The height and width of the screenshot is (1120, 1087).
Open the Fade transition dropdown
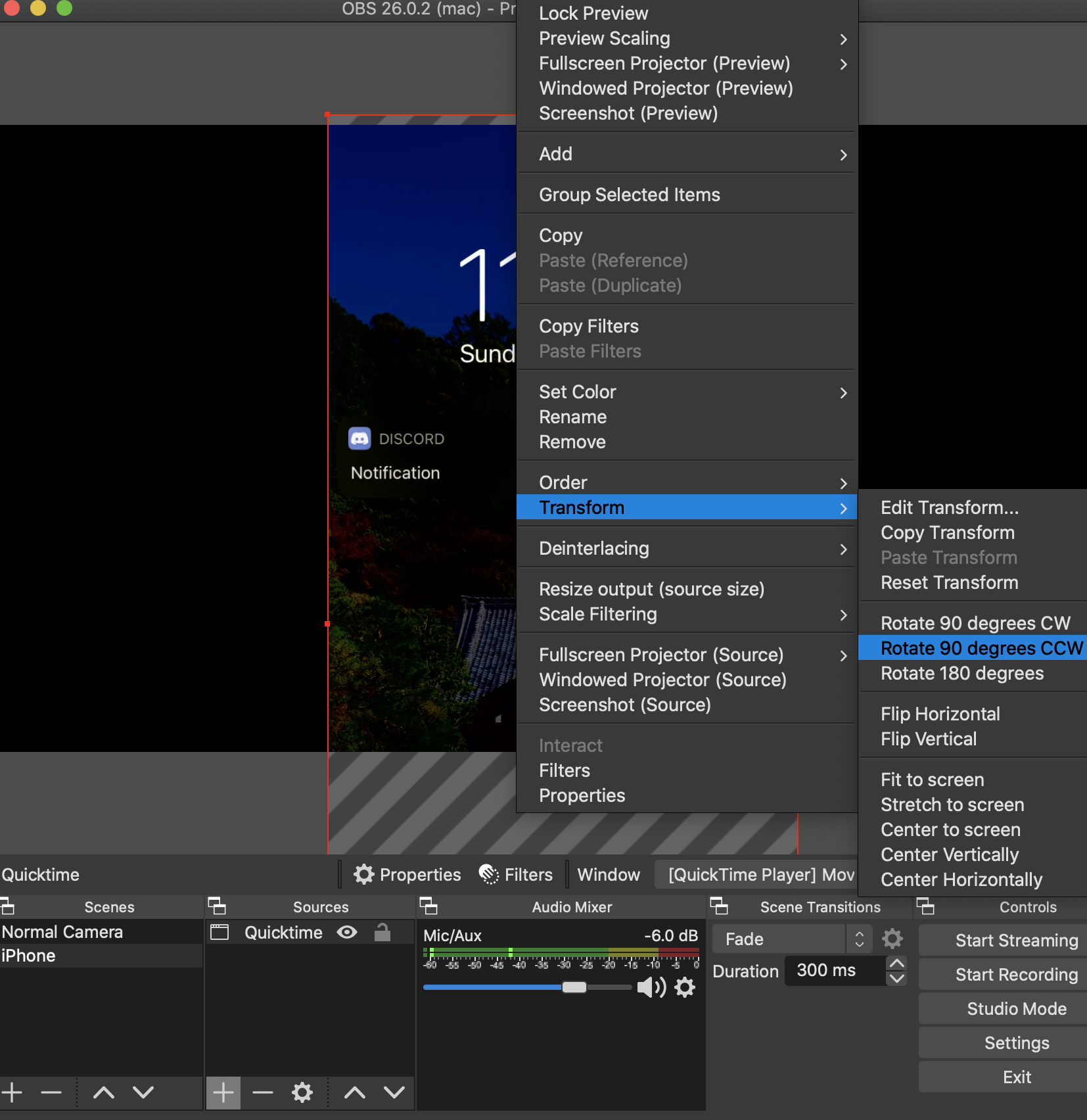click(793, 939)
